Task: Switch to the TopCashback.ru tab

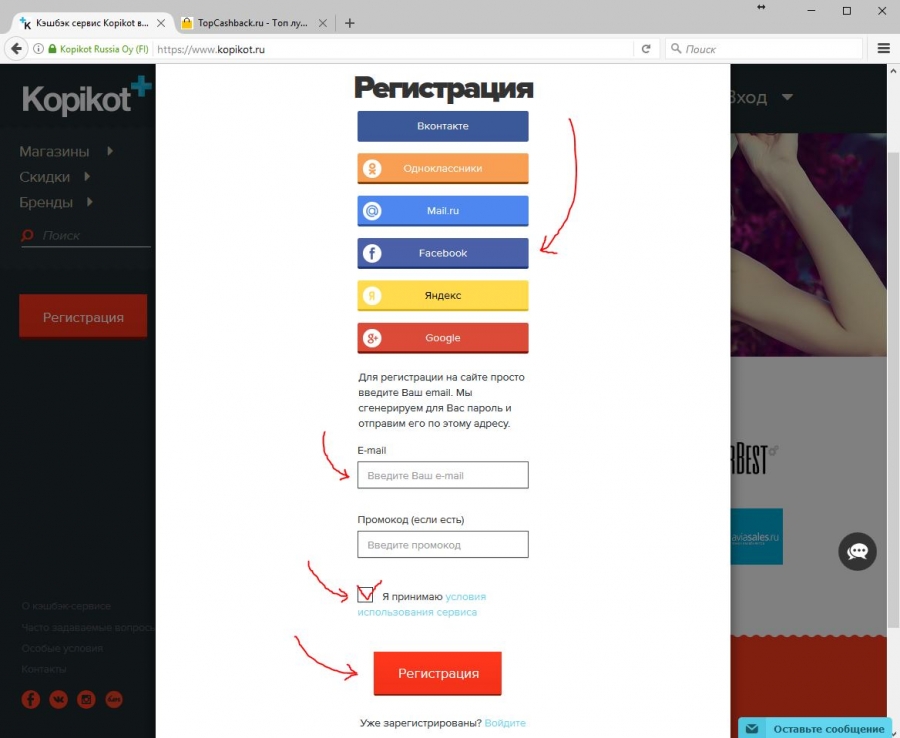Action: click(253, 23)
